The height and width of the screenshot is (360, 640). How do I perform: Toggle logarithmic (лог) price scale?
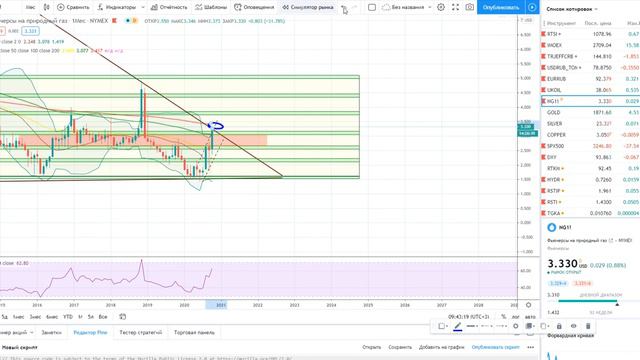pos(516,317)
